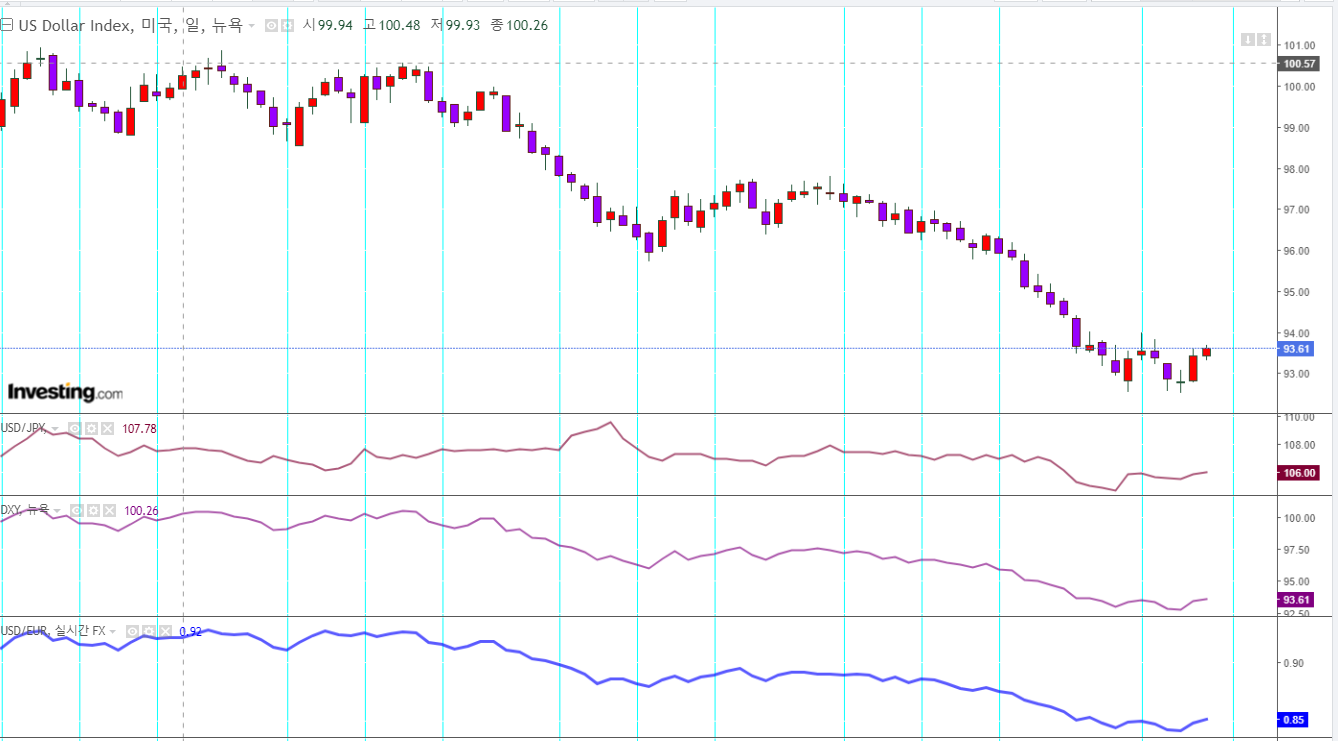The image size is (1338, 741).
Task: Remove DXY indicator with X icon
Action: 109,511
